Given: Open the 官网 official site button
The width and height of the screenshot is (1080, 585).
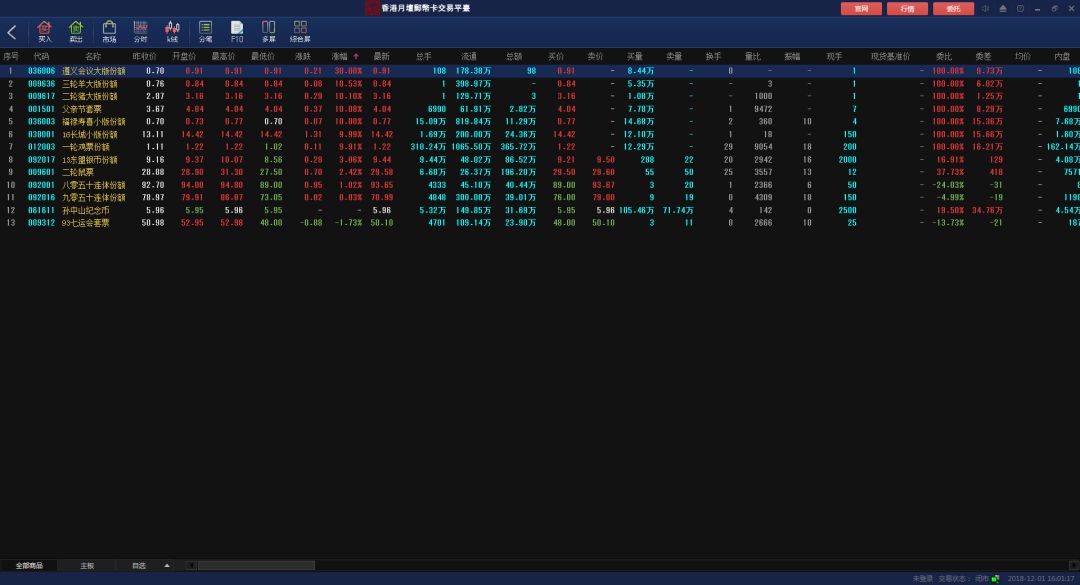Looking at the screenshot, I should 861,8.
